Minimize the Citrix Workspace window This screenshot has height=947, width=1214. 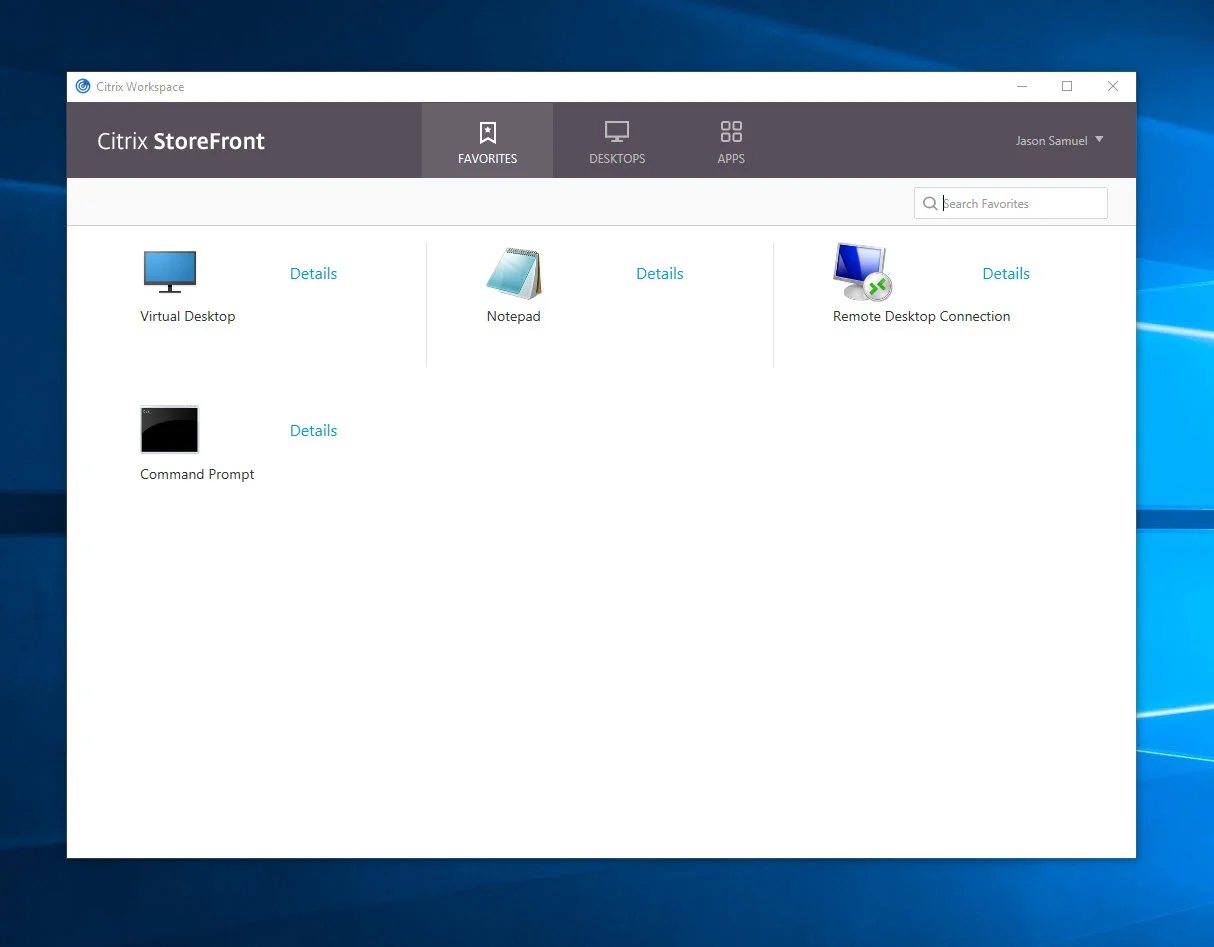tap(1022, 87)
